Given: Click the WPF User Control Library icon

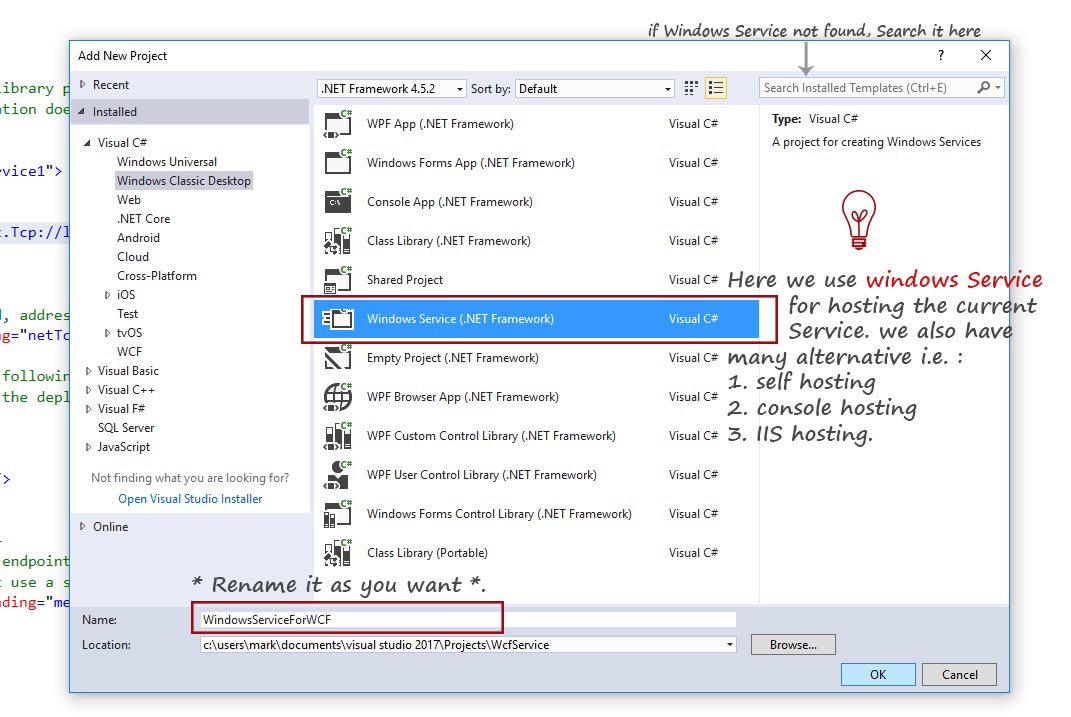Looking at the screenshot, I should pos(337,475).
